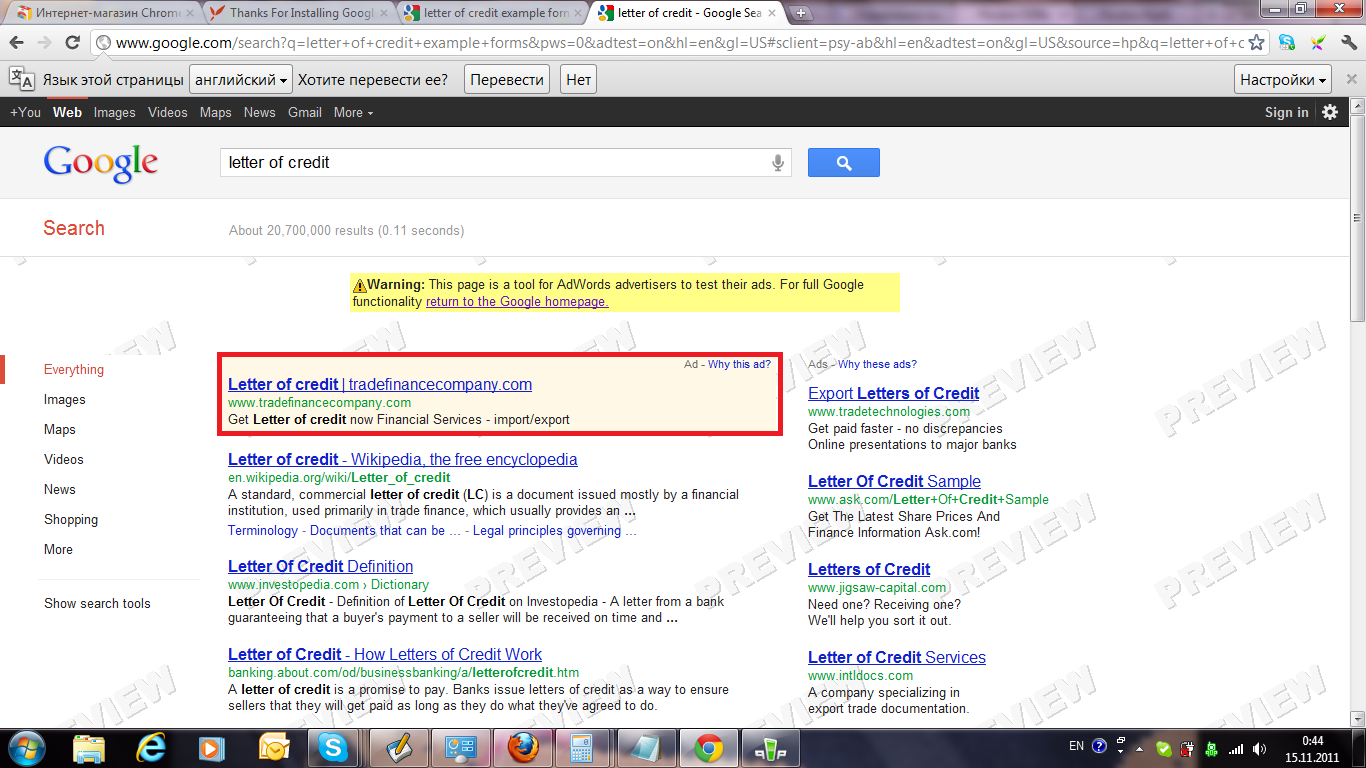The width and height of the screenshot is (1366, 768).
Task: Open 'Letter Of Credit Definition' result
Action: click(320, 566)
